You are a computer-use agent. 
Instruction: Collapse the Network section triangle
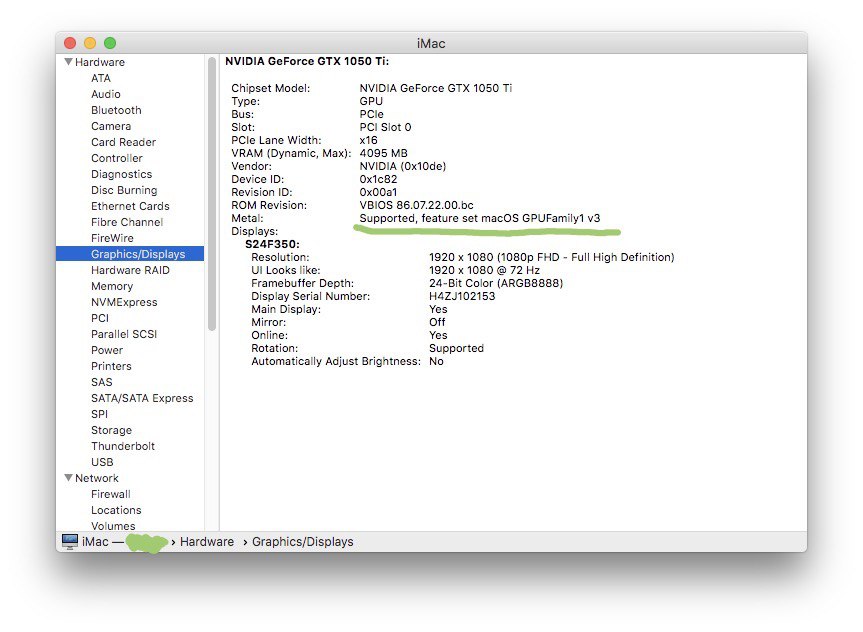[68, 478]
